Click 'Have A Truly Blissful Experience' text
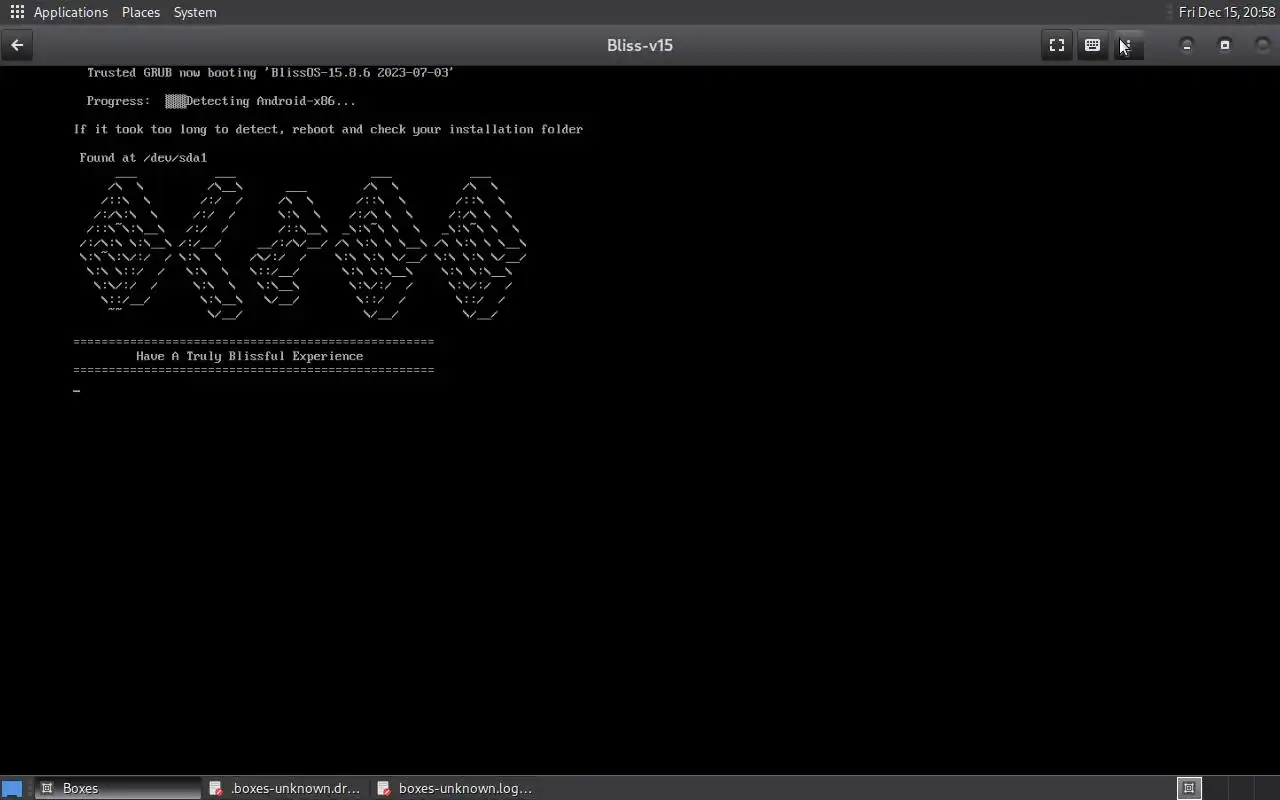 tap(249, 356)
